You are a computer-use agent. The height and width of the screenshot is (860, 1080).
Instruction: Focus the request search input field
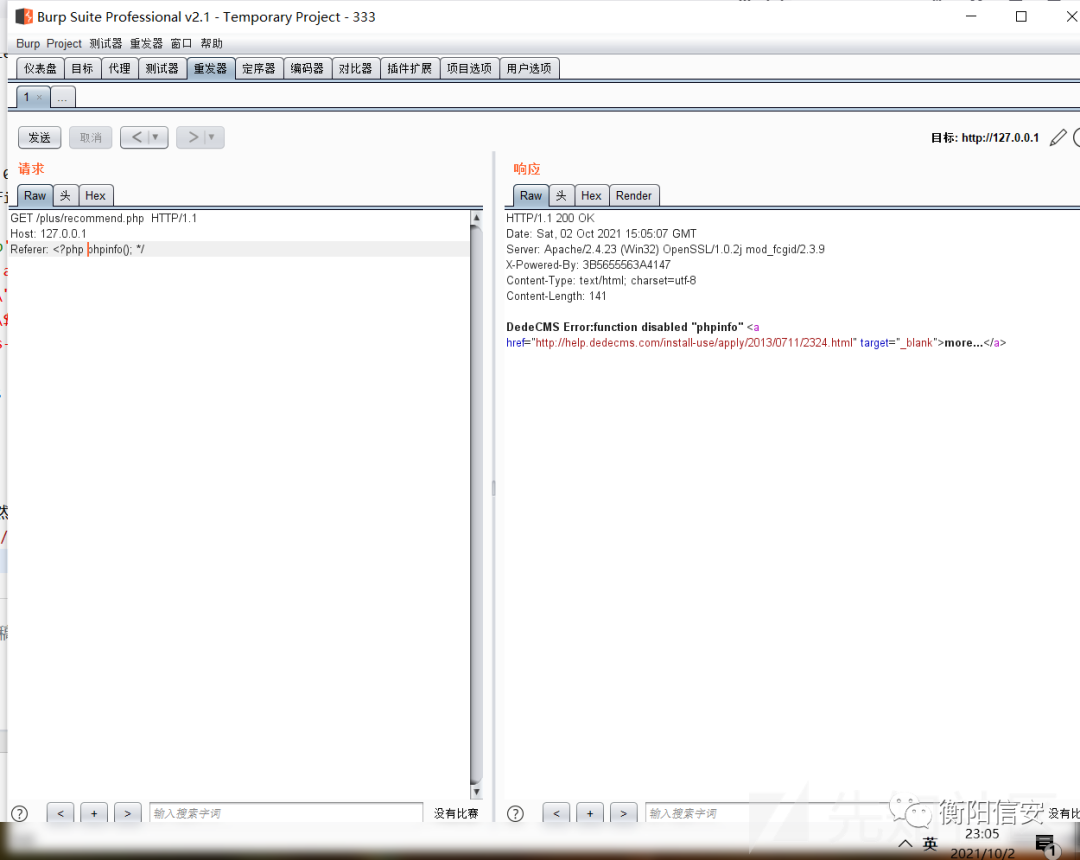click(x=286, y=813)
